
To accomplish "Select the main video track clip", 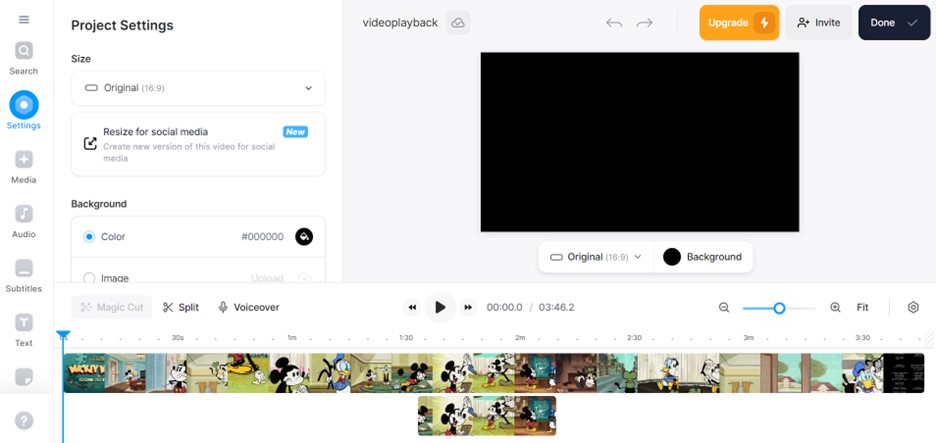I will tap(494, 373).
